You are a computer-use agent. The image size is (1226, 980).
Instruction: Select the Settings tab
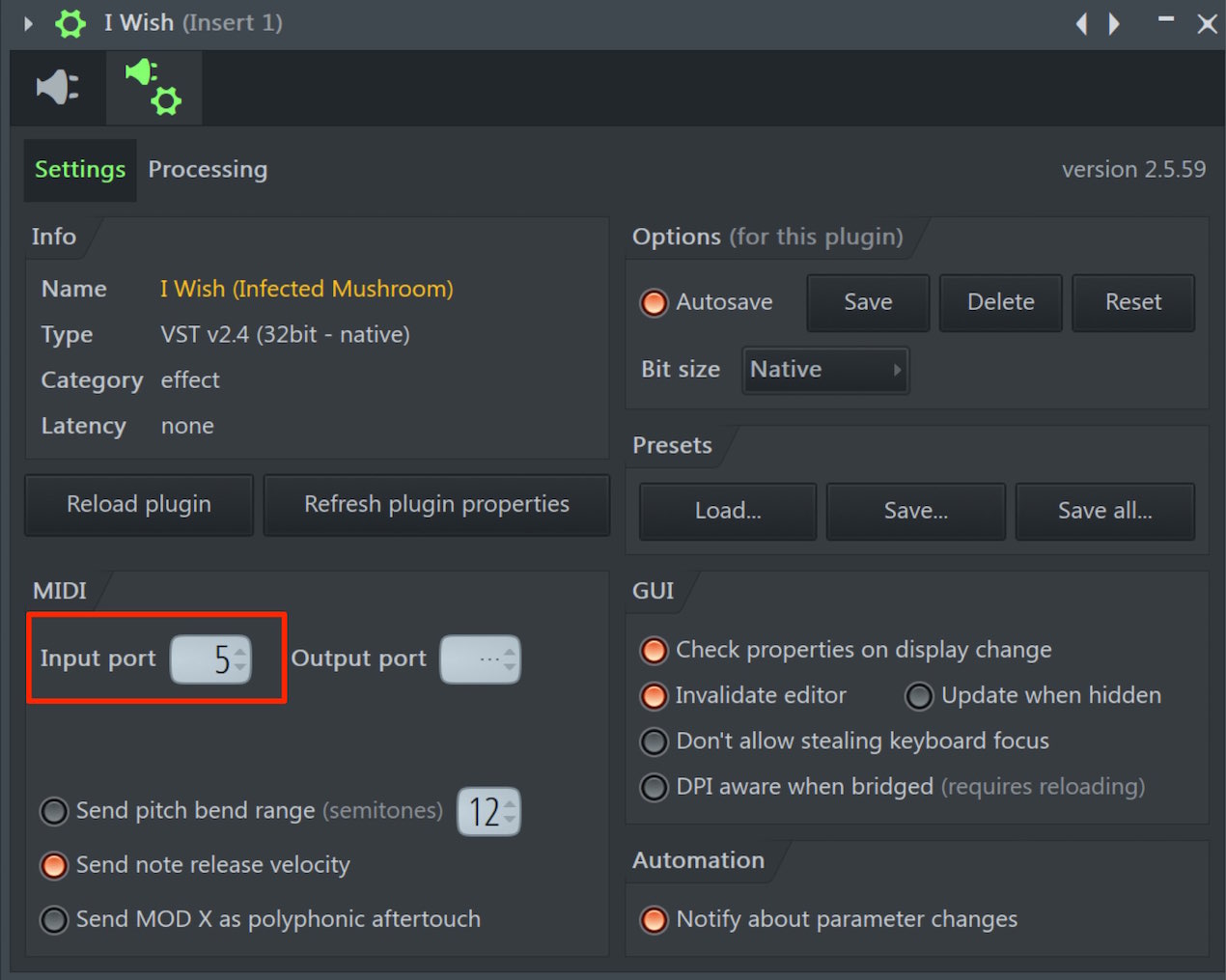pos(80,170)
